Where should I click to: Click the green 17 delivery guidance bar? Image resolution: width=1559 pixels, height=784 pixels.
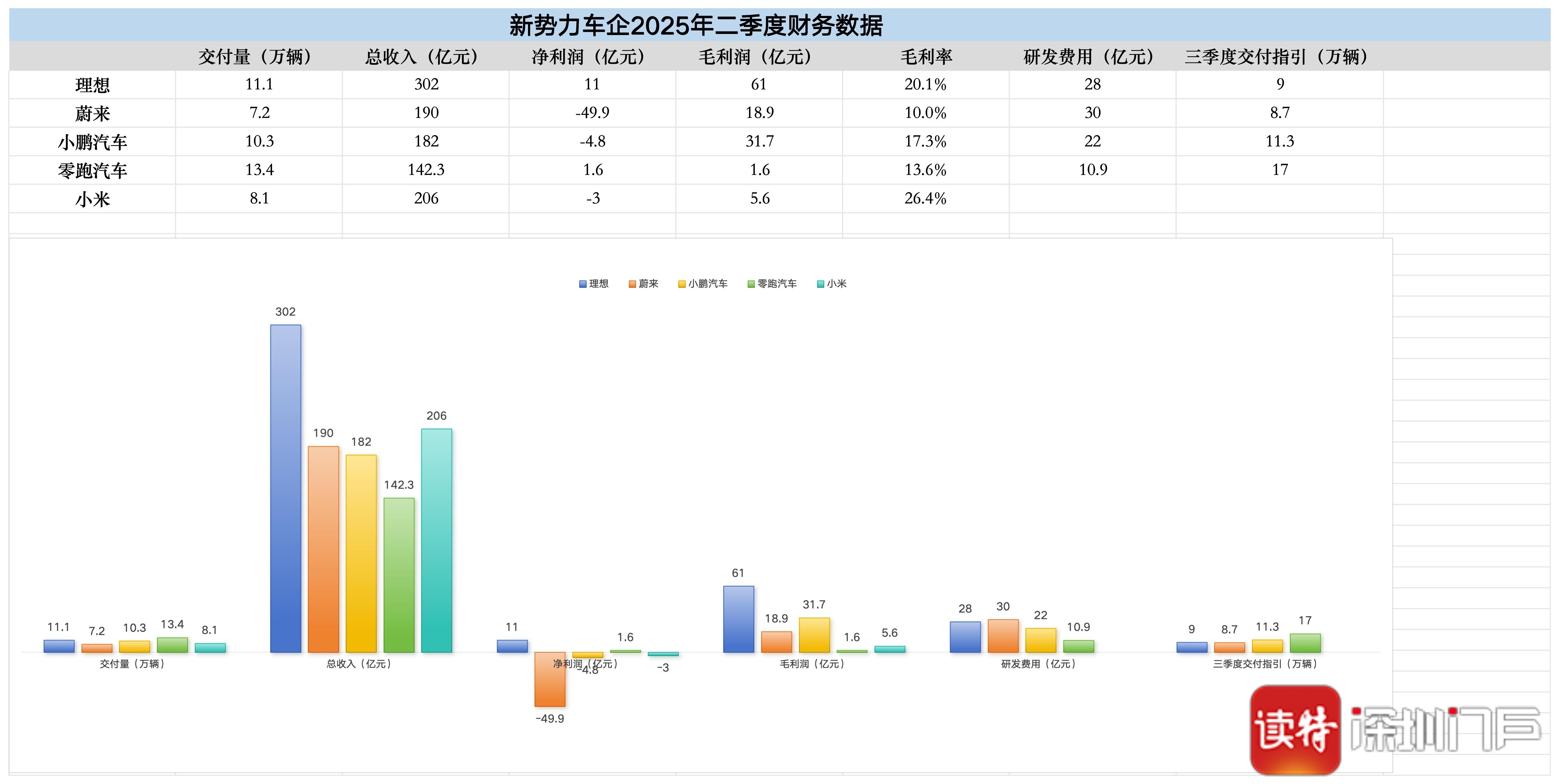tap(1305, 643)
